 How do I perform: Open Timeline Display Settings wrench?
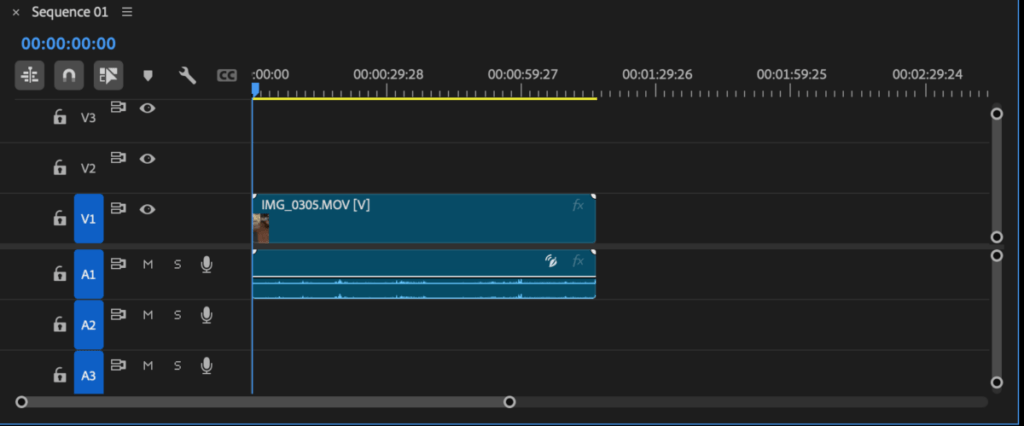tap(187, 75)
